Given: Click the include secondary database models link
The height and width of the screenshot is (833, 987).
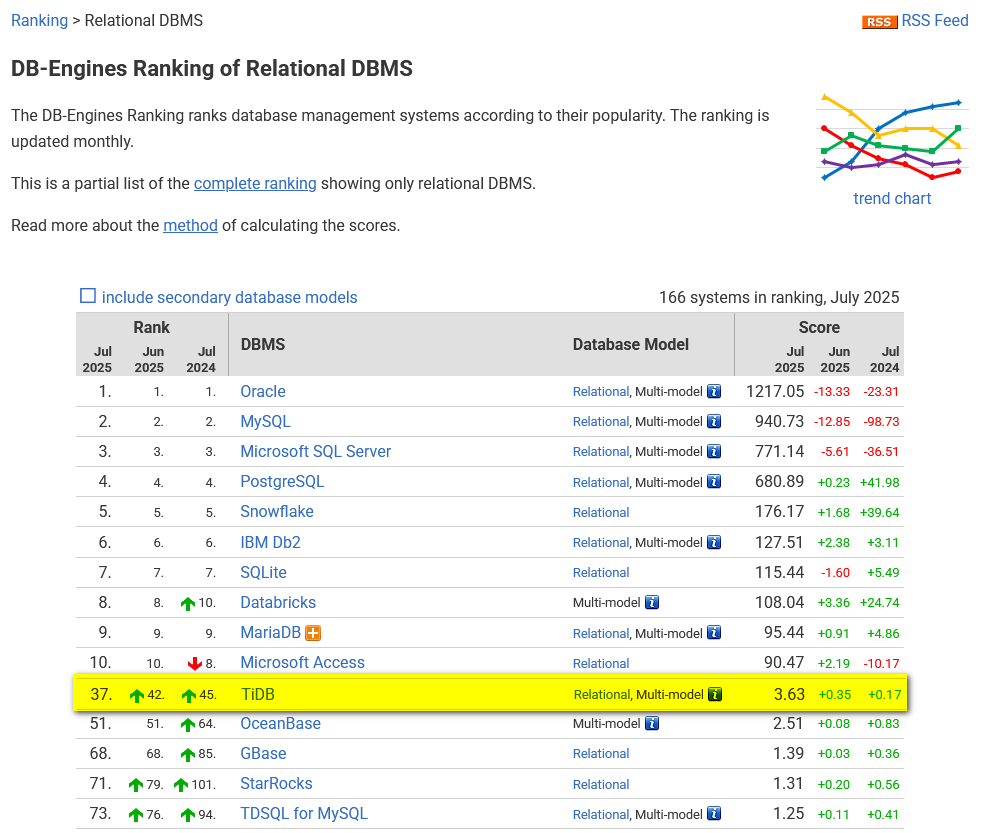Looking at the screenshot, I should 229,297.
